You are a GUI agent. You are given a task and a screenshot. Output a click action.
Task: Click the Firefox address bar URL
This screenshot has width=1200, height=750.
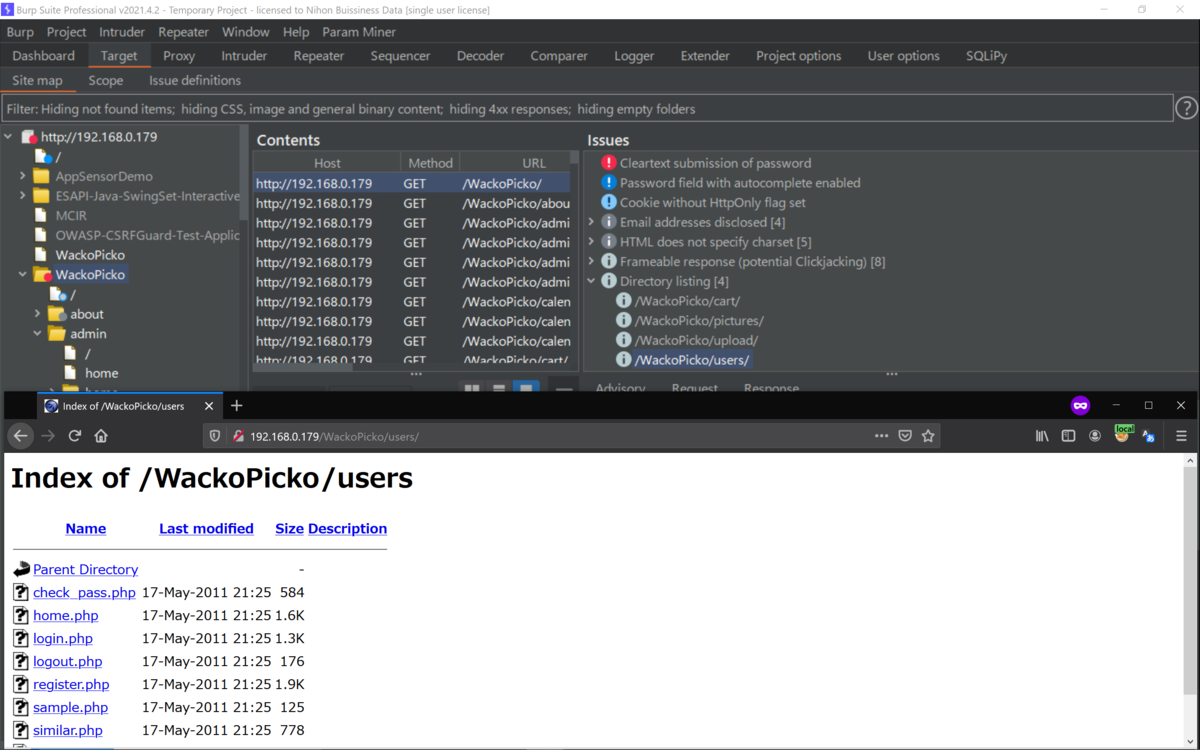pos(334,436)
